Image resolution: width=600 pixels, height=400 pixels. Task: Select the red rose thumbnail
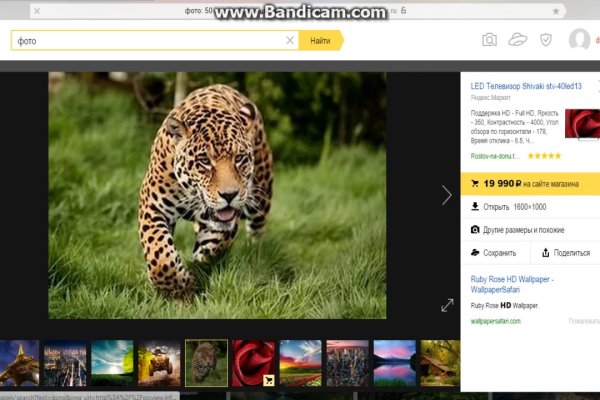click(253, 363)
